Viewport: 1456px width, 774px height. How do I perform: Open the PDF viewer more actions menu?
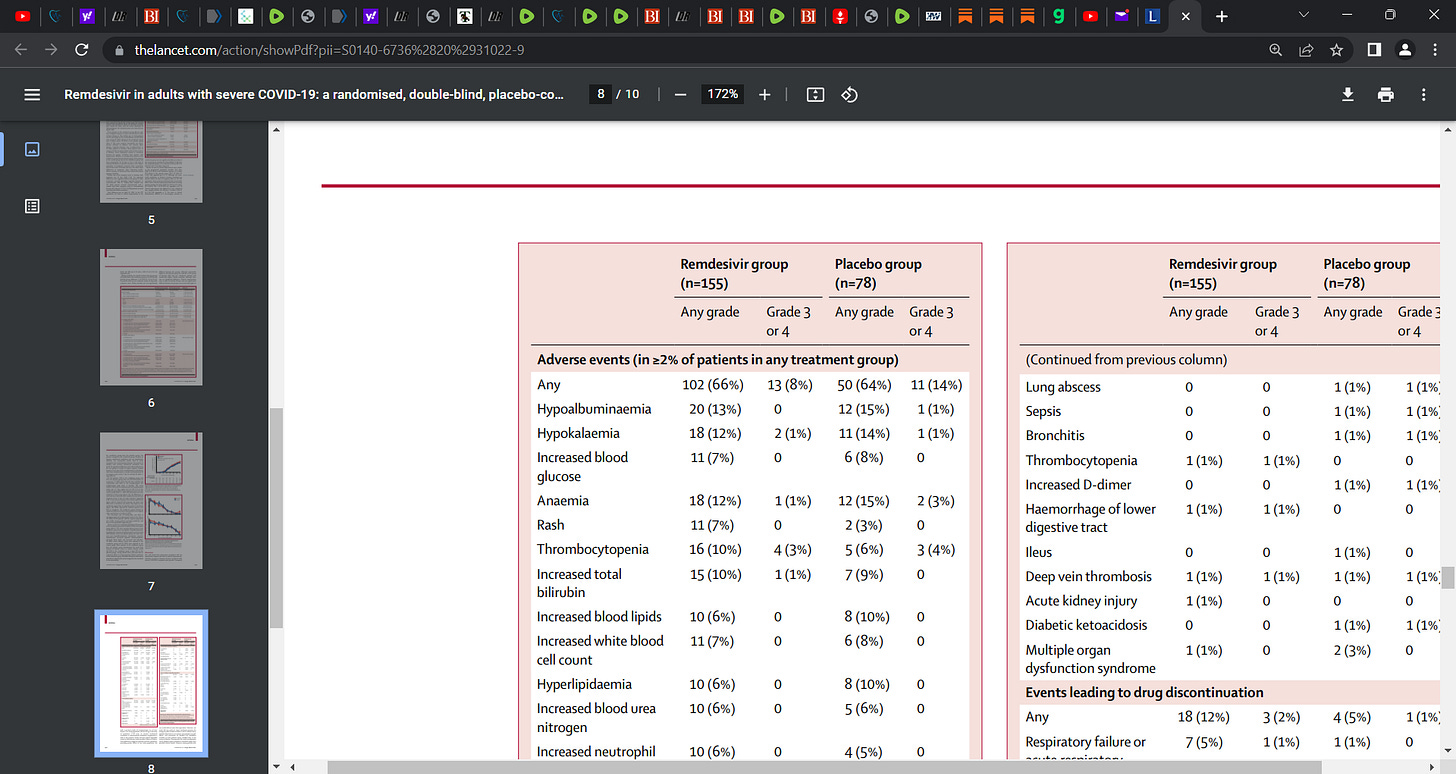[x=1423, y=94]
